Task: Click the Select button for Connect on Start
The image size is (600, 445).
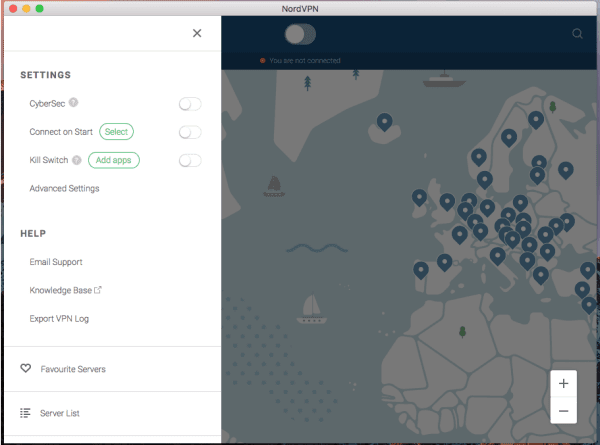Action: click(x=116, y=132)
